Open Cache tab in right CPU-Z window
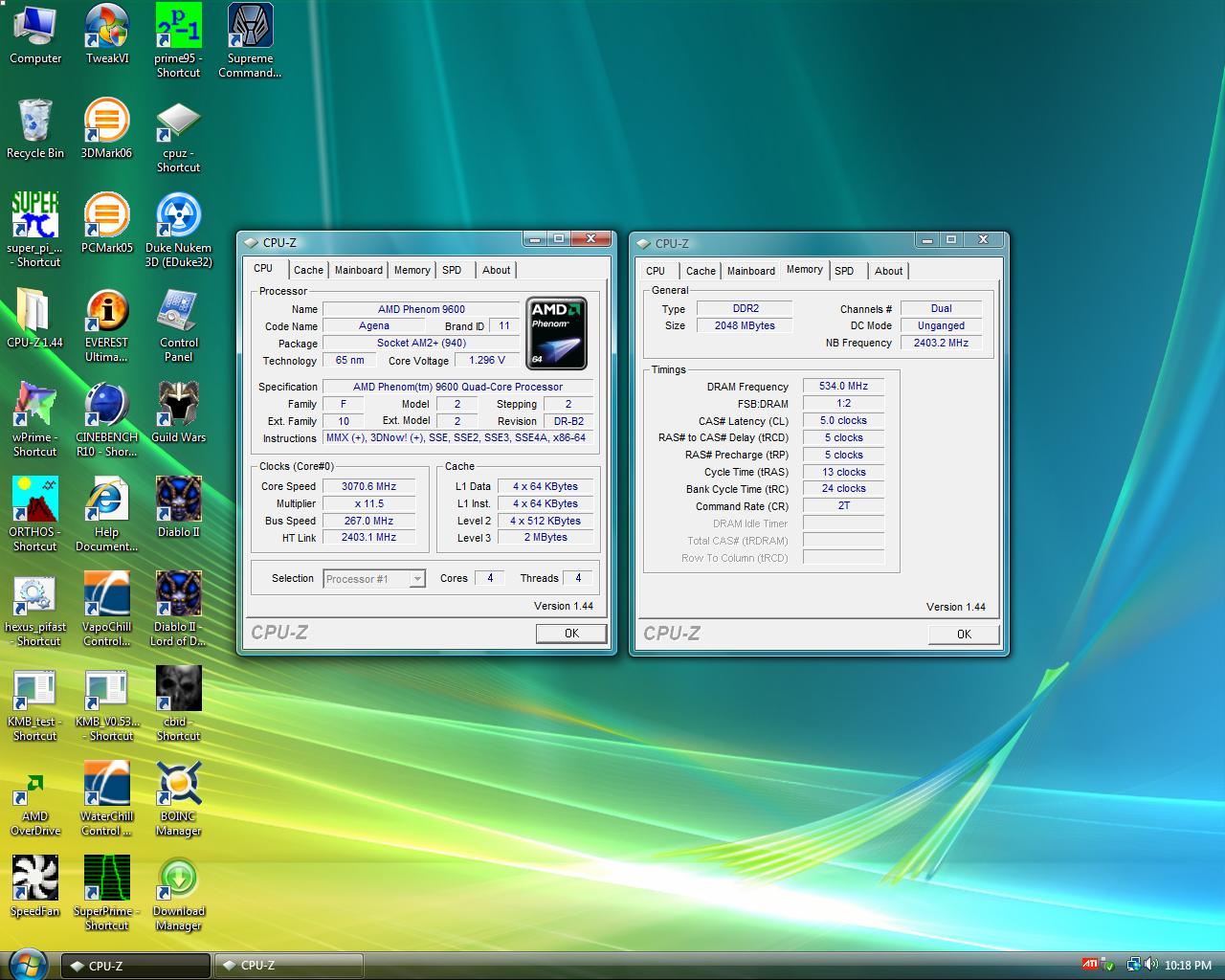The height and width of the screenshot is (980, 1225). click(701, 271)
